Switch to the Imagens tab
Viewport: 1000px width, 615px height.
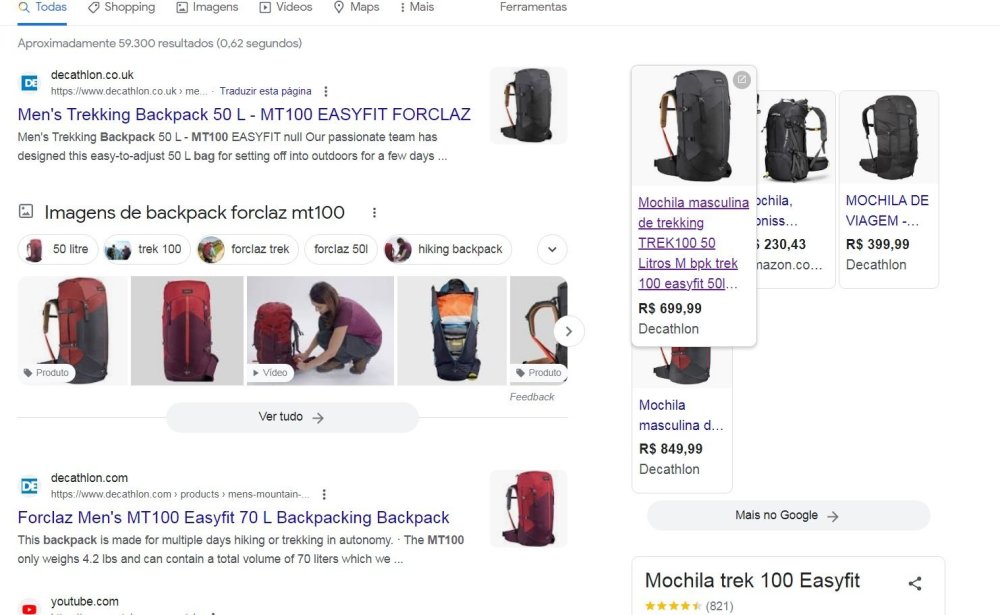coord(207,7)
